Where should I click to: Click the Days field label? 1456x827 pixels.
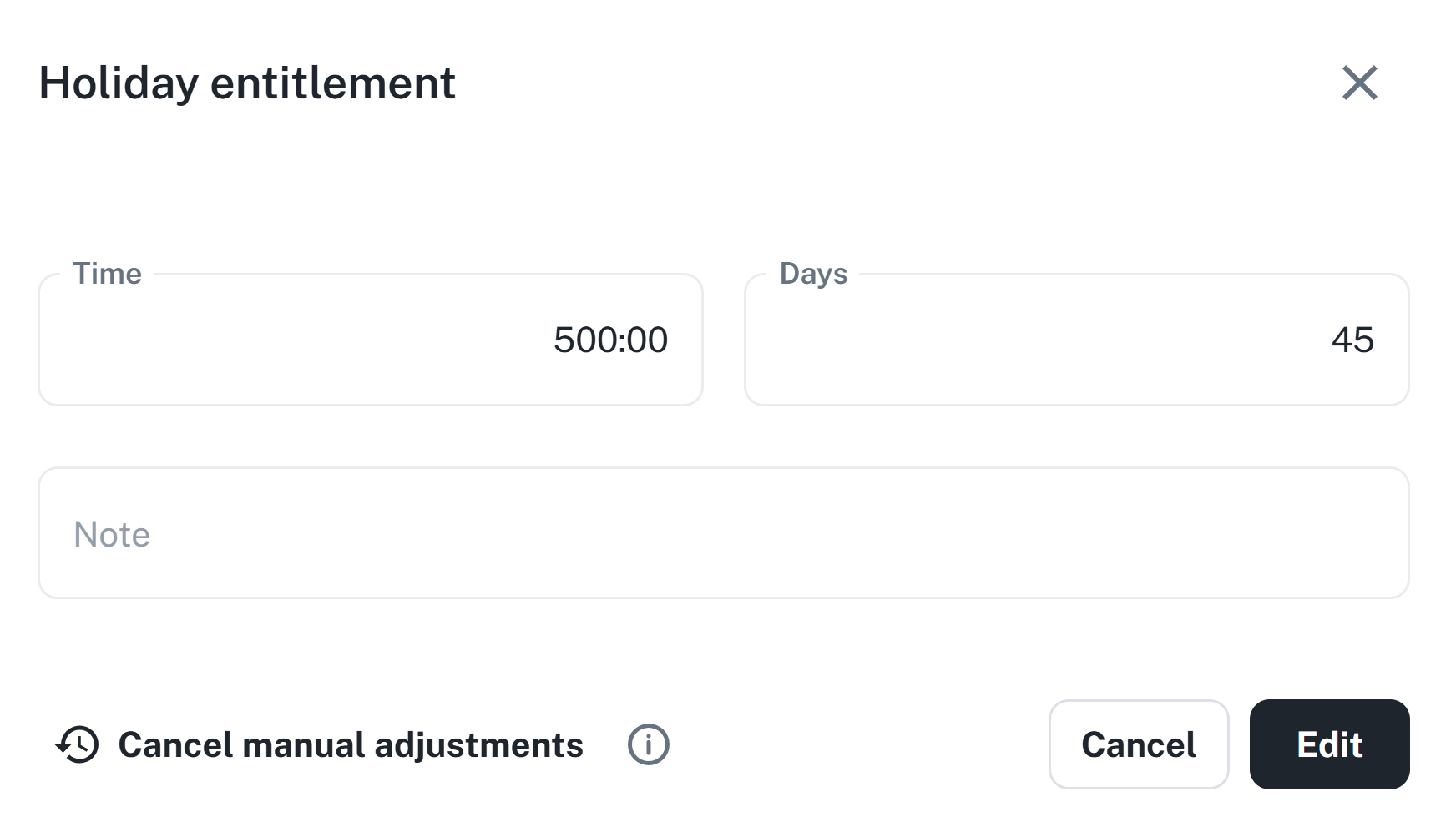point(813,274)
